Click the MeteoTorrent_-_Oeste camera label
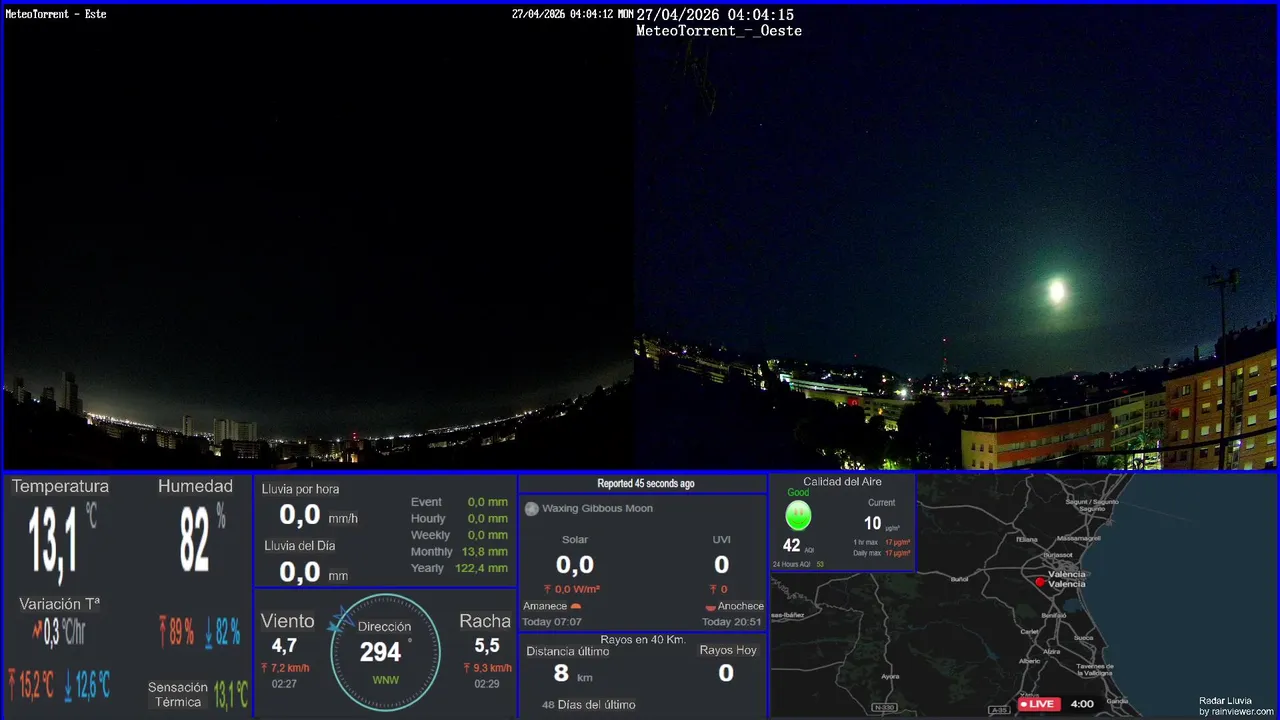Screen dimensions: 1280x720 pyautogui.click(x=719, y=31)
